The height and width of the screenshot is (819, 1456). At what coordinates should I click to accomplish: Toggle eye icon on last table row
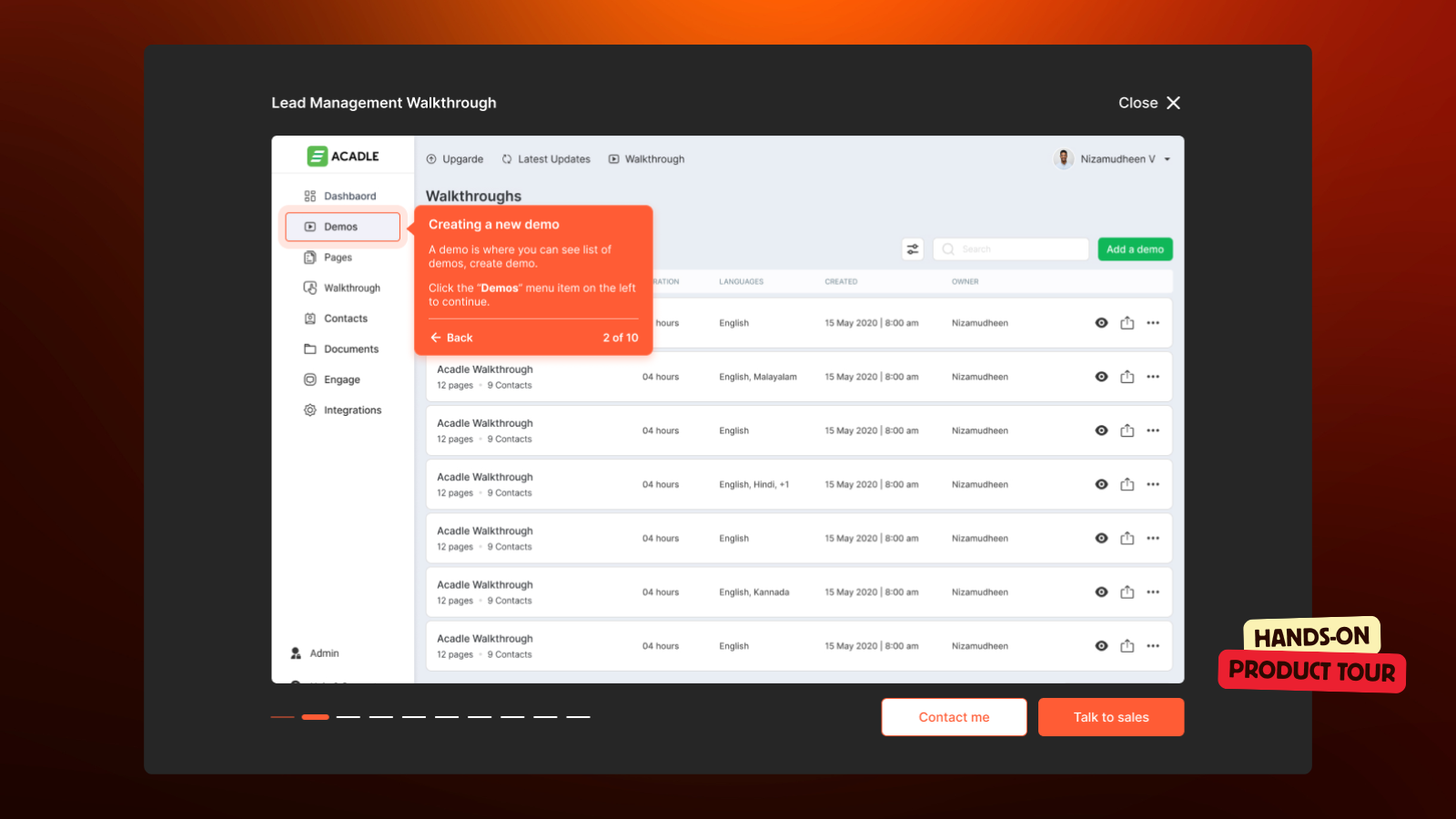[x=1101, y=646]
